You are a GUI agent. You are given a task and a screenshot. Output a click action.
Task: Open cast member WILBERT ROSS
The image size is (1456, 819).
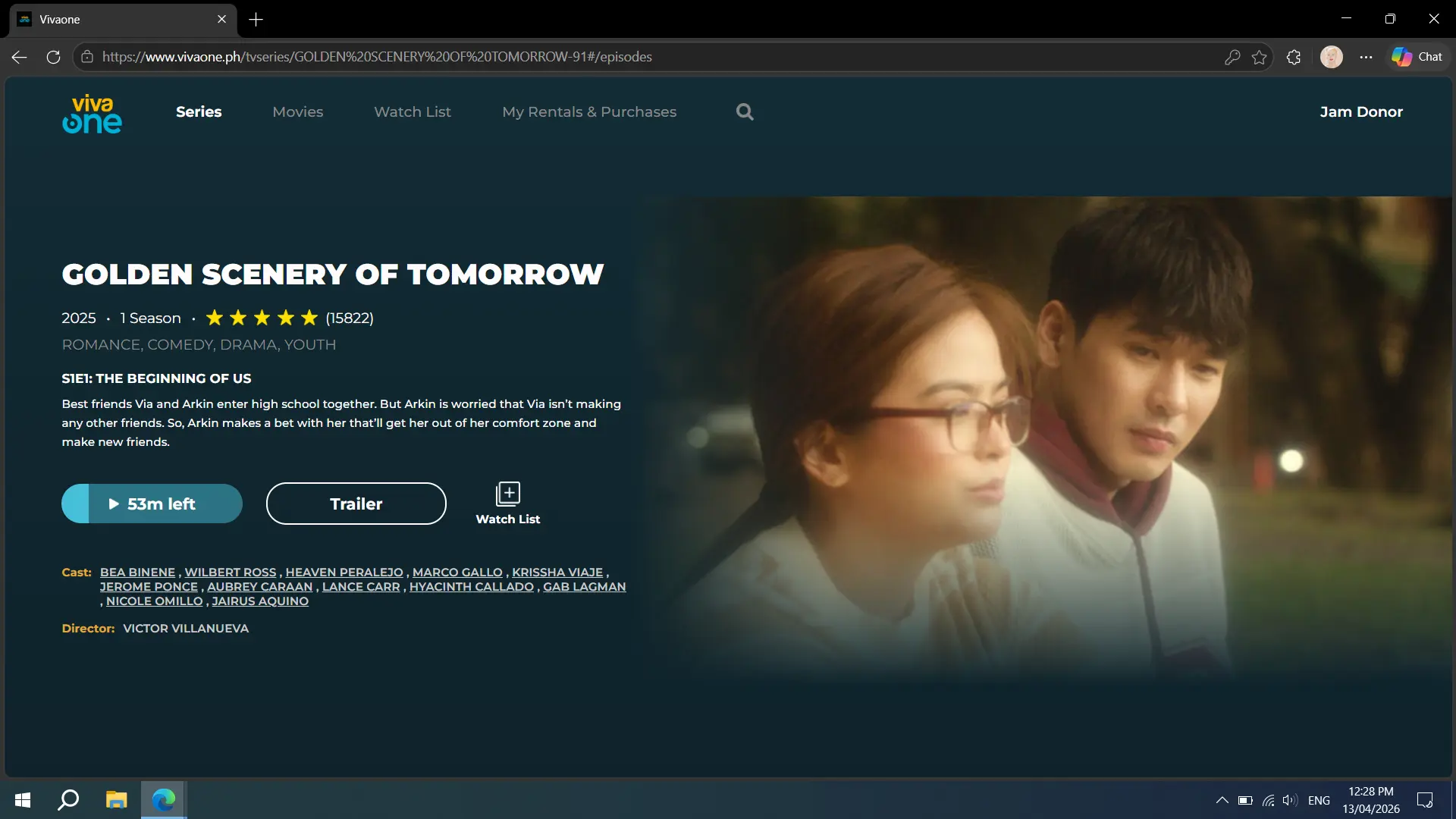pos(231,573)
